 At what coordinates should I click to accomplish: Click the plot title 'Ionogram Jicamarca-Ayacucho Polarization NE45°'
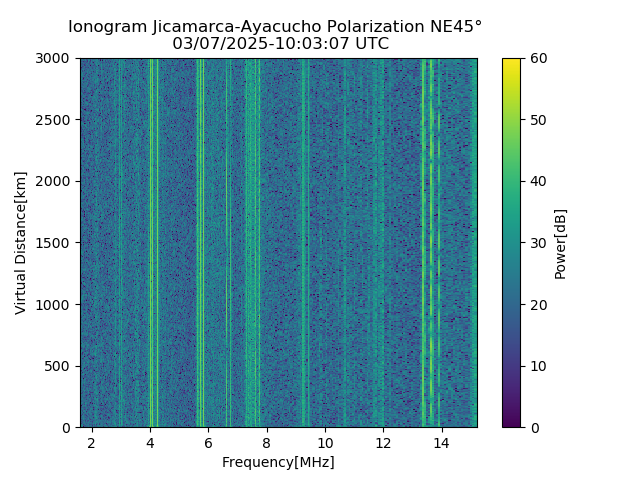275,27
